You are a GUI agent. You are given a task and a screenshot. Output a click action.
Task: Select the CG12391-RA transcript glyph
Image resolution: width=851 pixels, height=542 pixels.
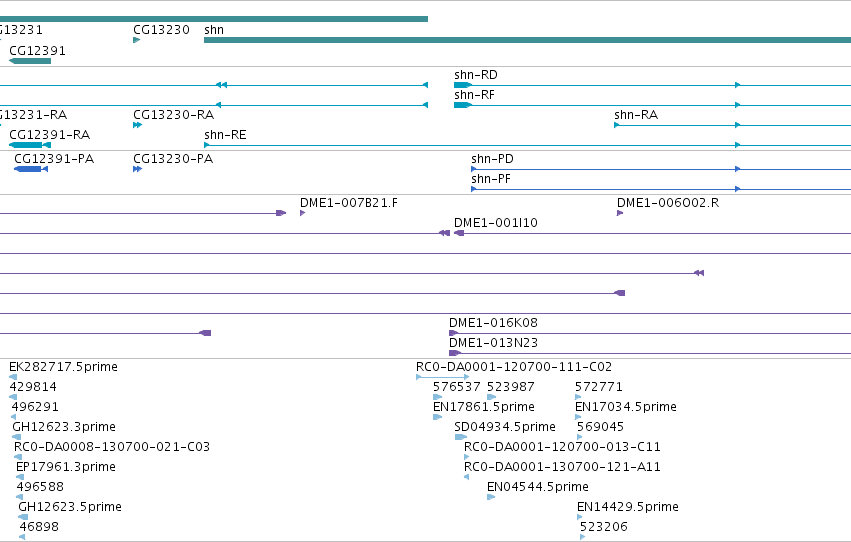[x=30, y=145]
